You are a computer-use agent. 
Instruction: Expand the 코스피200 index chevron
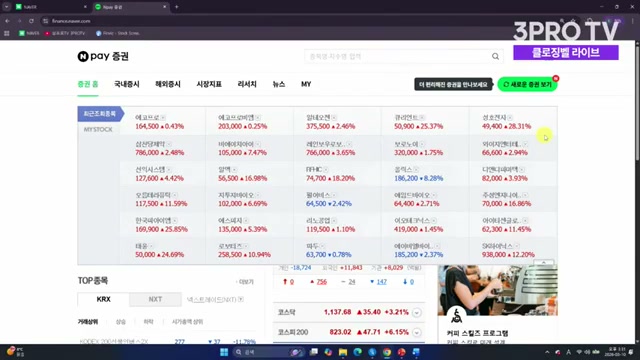tap(416, 333)
